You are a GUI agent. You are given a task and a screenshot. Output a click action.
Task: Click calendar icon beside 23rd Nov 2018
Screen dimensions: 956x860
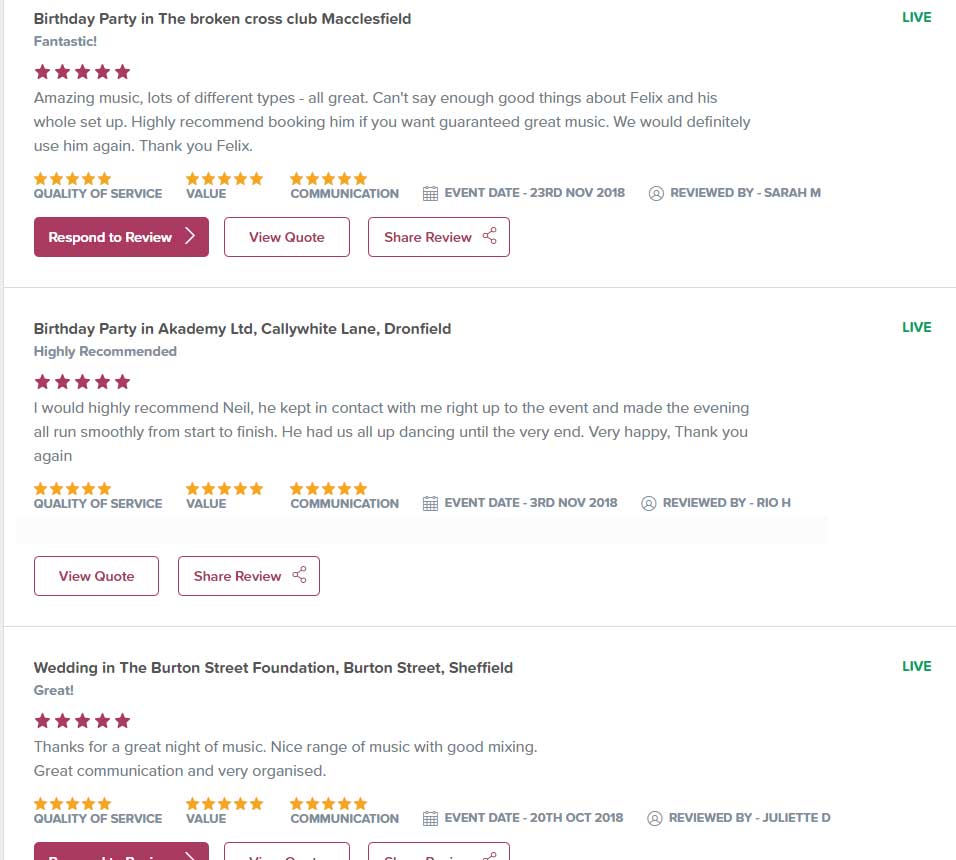coord(430,193)
